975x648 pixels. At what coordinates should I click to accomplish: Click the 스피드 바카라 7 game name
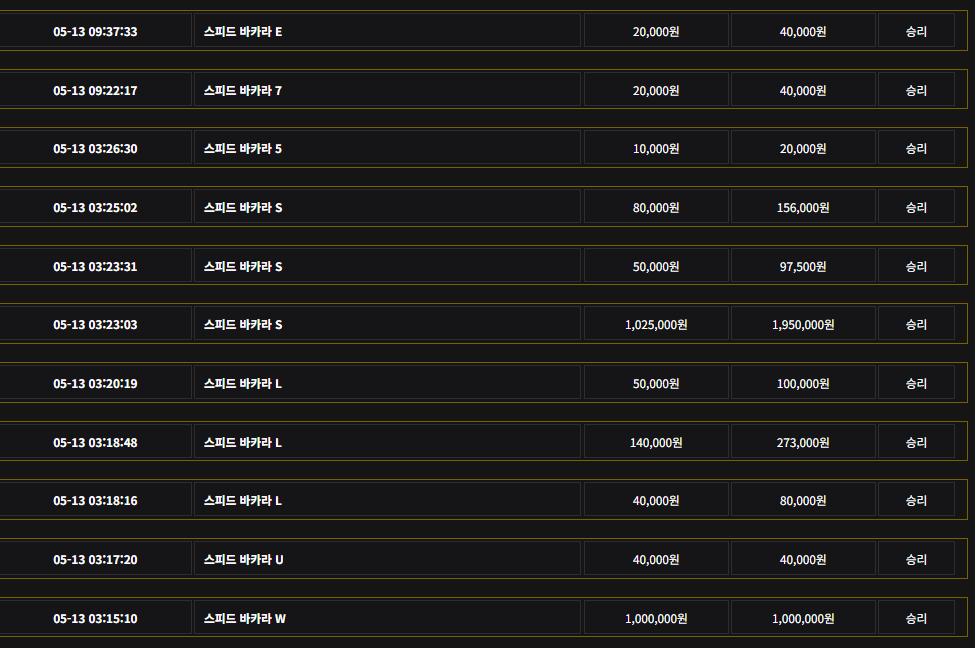point(243,90)
